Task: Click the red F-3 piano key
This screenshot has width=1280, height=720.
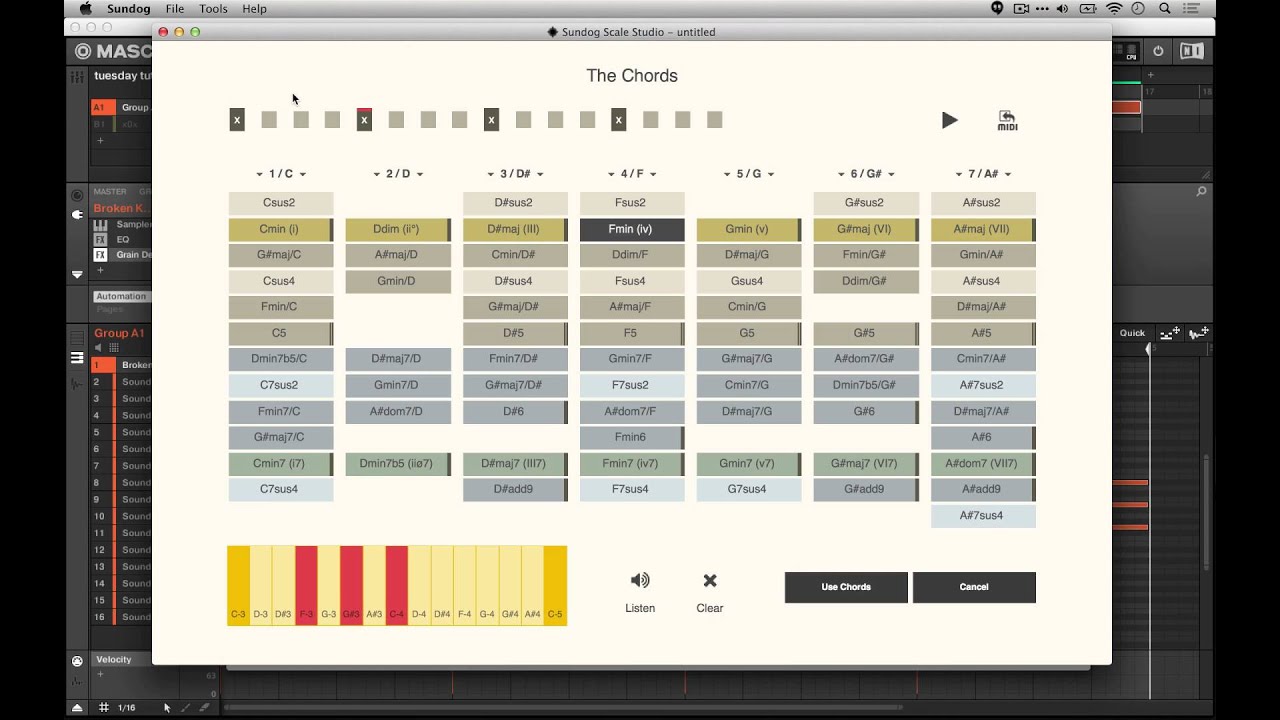Action: click(306, 586)
